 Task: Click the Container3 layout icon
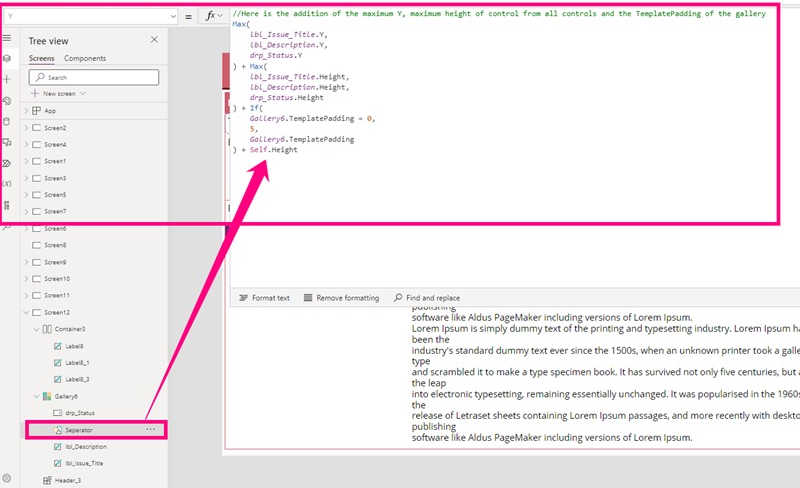pos(47,329)
